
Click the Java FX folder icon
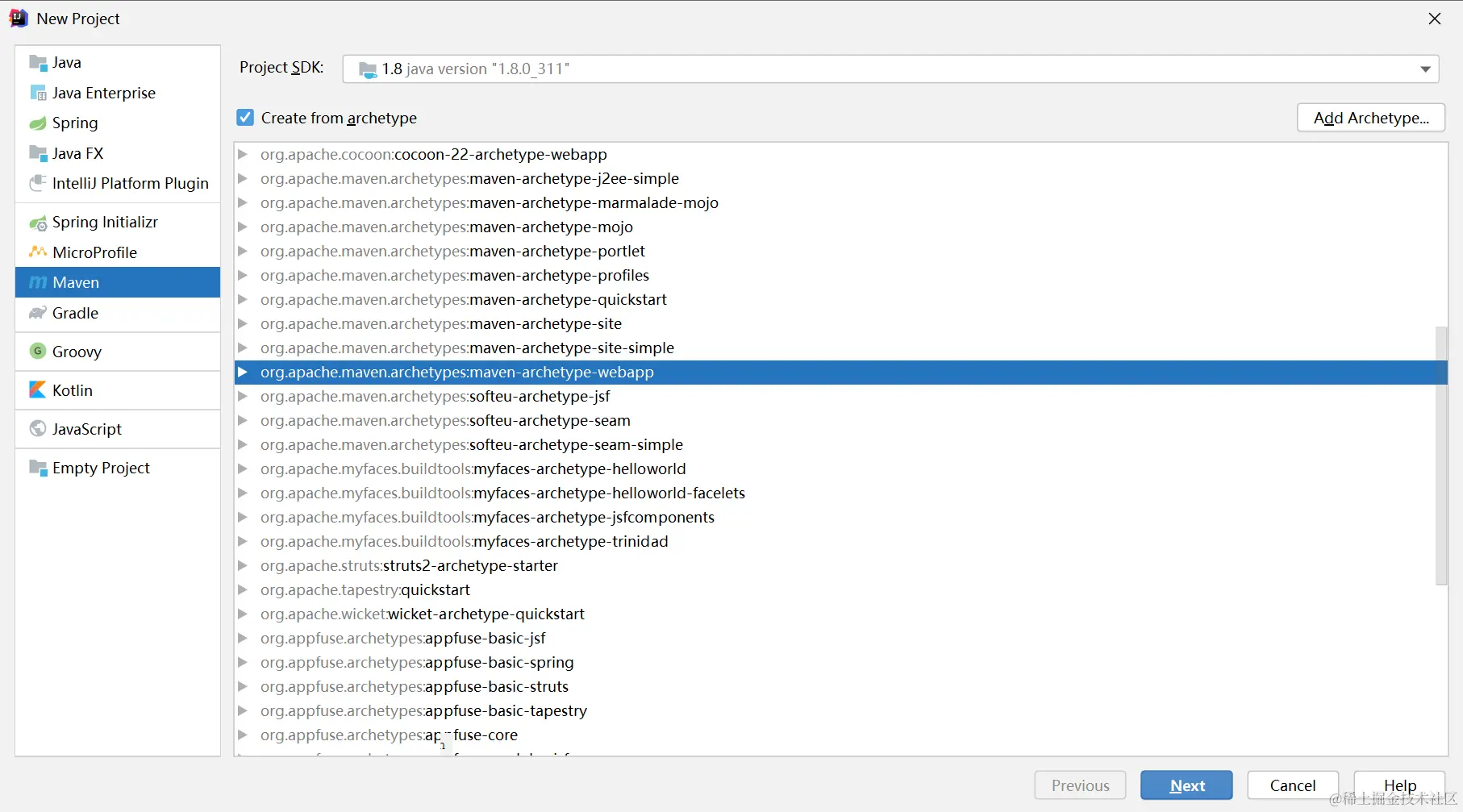click(x=38, y=153)
